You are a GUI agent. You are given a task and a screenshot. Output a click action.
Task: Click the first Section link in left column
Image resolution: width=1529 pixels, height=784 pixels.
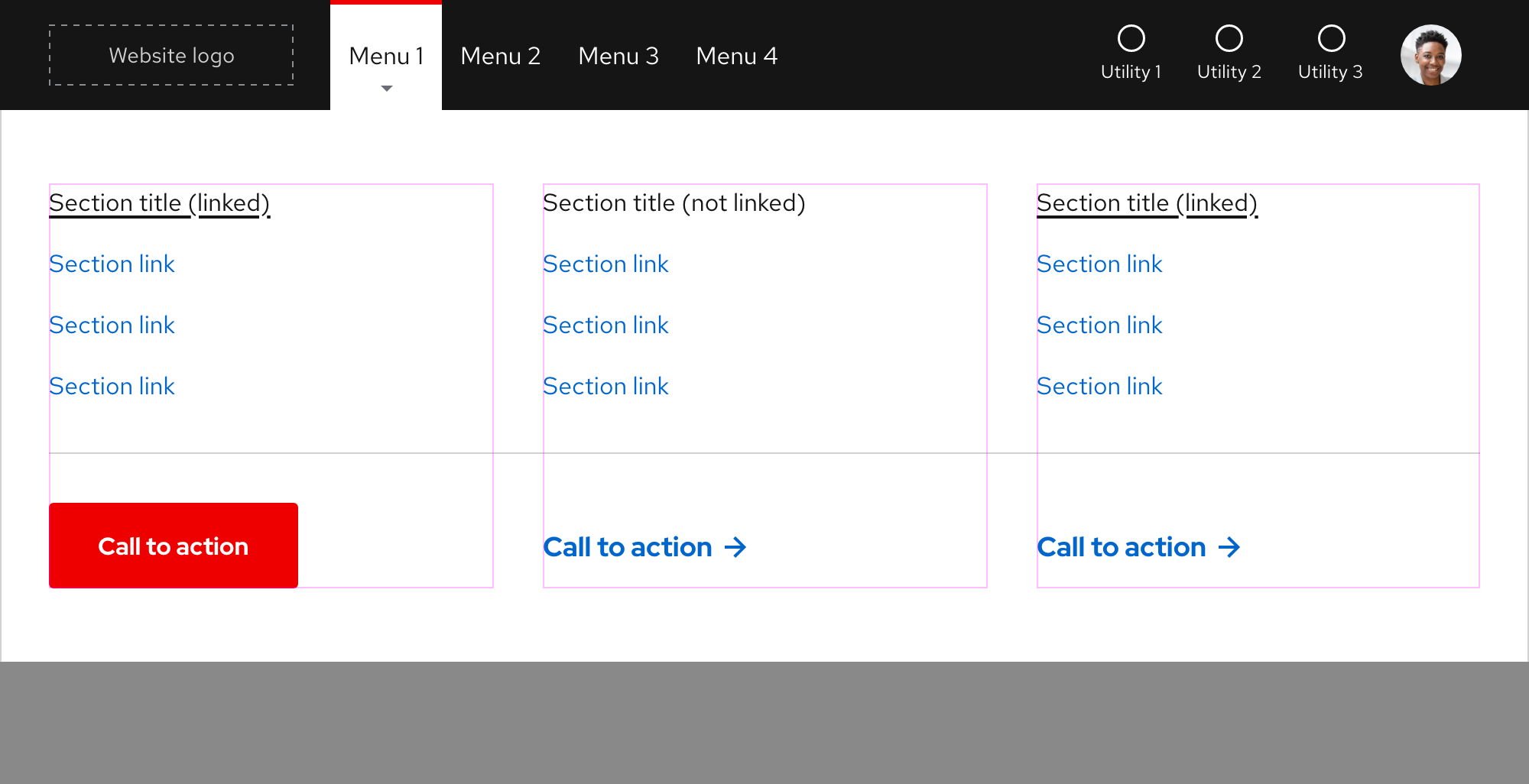tap(112, 264)
